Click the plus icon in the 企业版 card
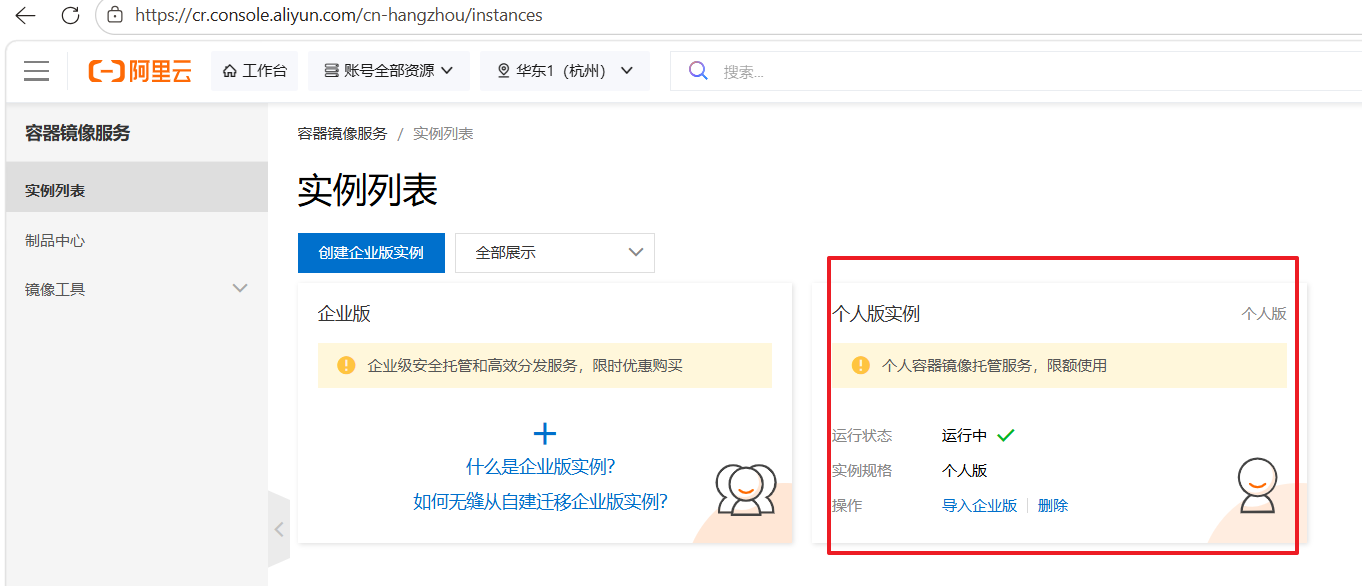1362x586 pixels. (544, 434)
